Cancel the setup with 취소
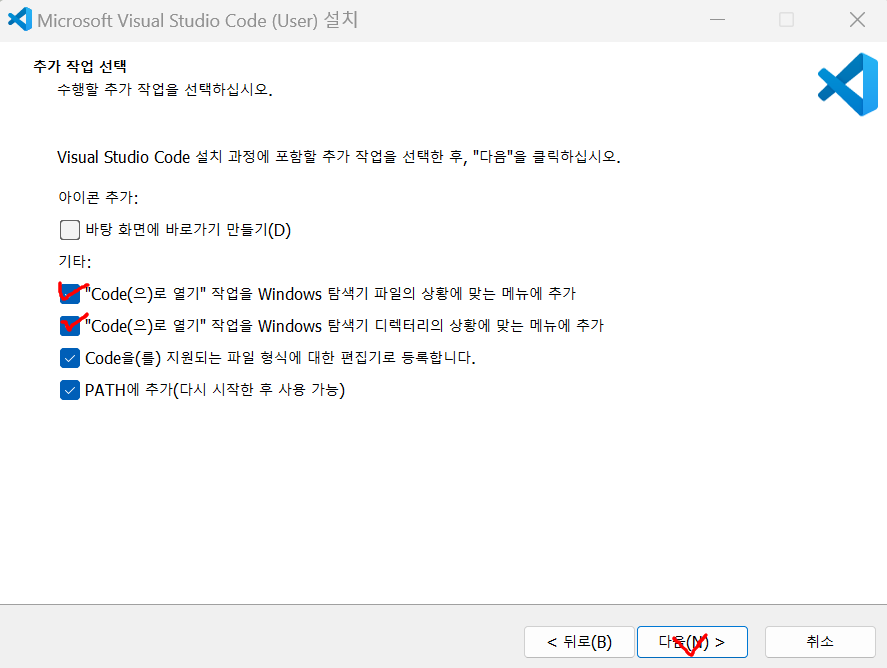The image size is (887, 668). pos(820,642)
